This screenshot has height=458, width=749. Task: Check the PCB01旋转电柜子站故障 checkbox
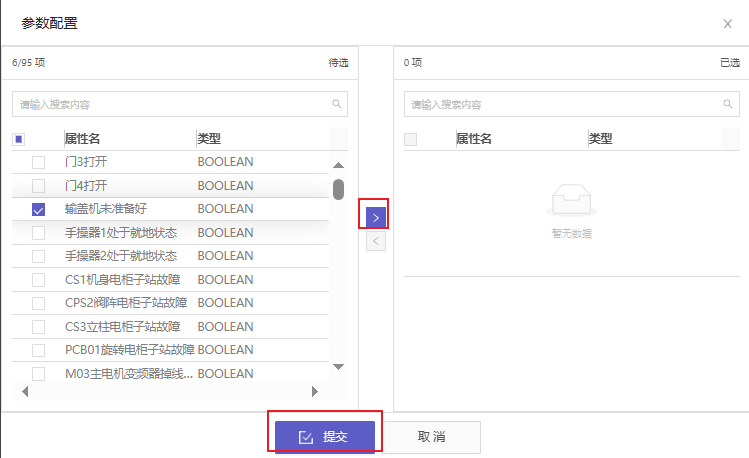[38, 350]
